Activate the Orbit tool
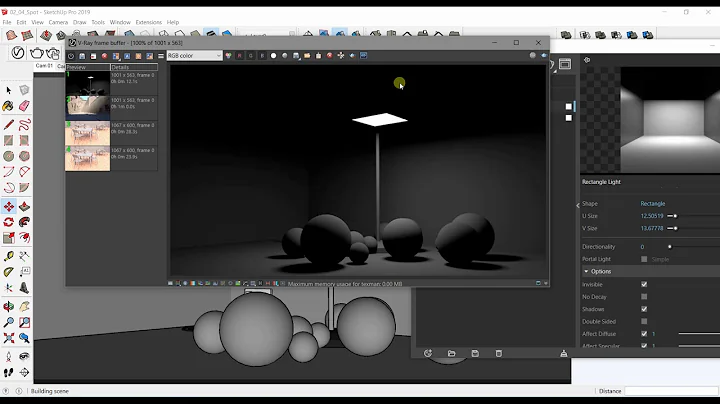Image resolution: width=720 pixels, height=404 pixels. 9,306
